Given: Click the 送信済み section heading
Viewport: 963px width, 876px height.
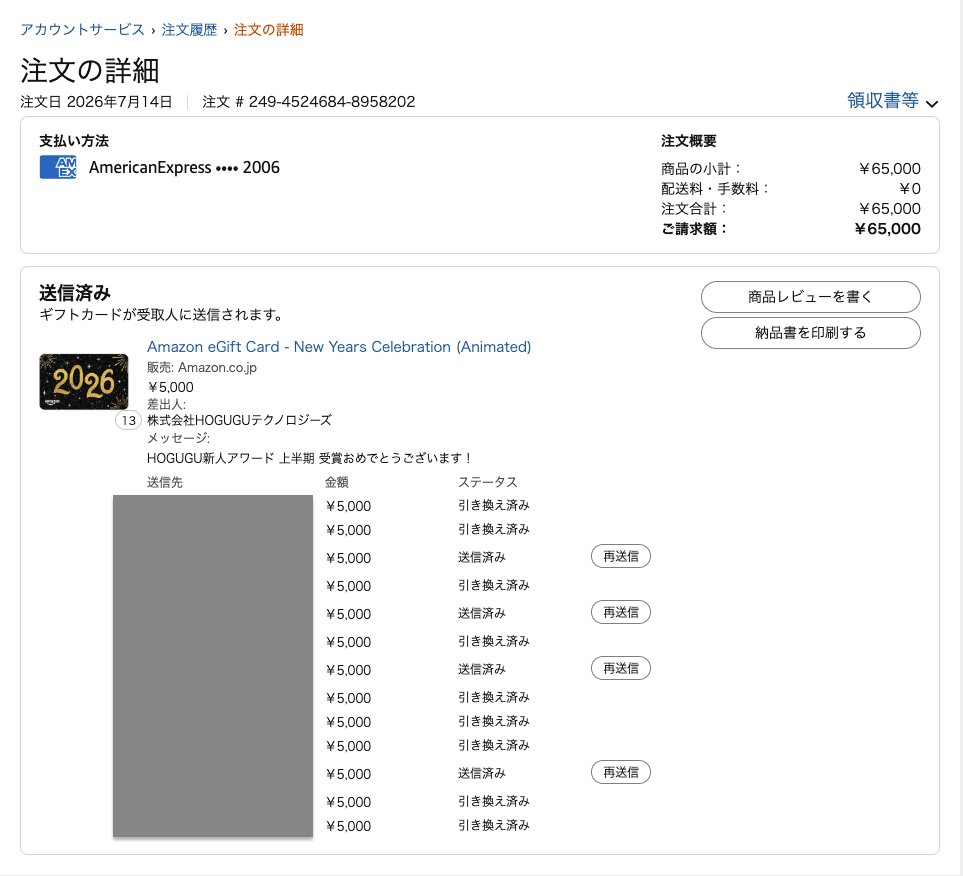Looking at the screenshot, I should click(75, 293).
